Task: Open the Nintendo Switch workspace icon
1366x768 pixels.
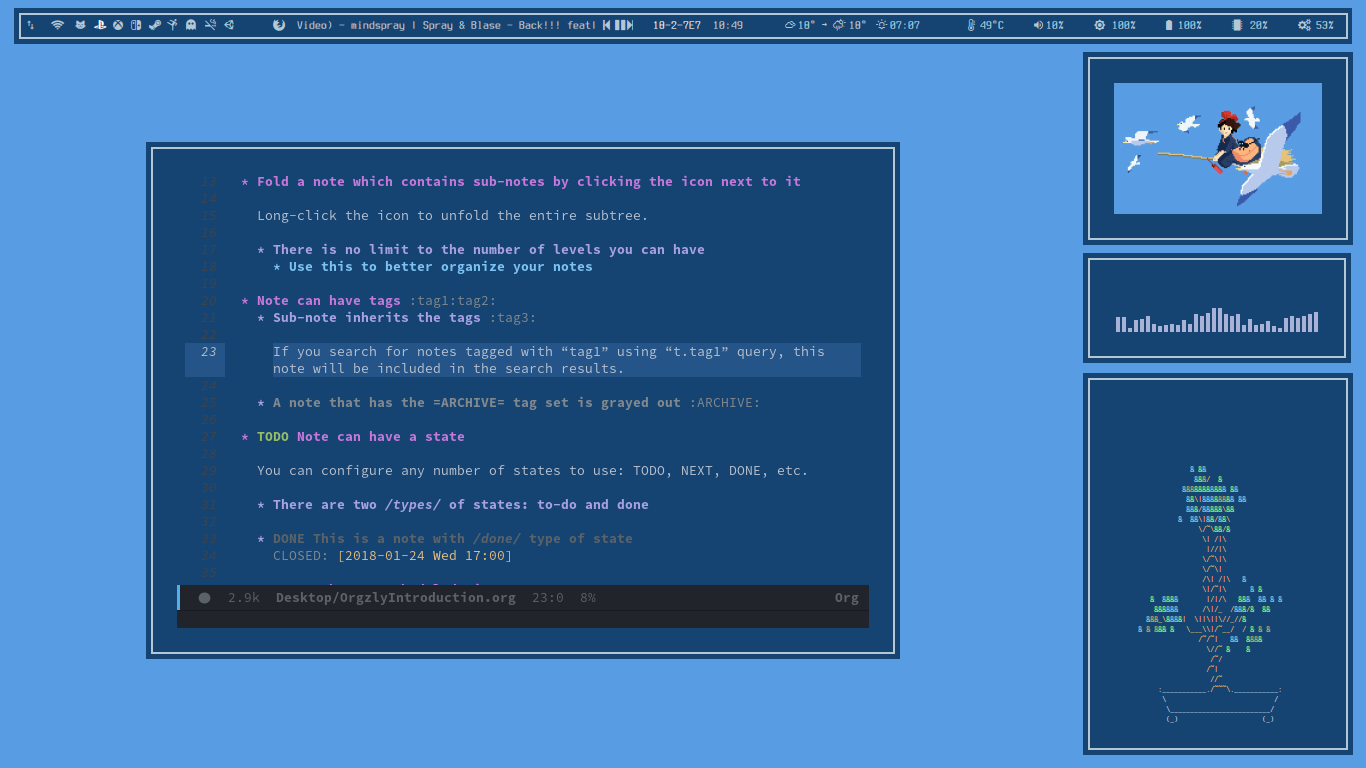Action: (x=136, y=25)
